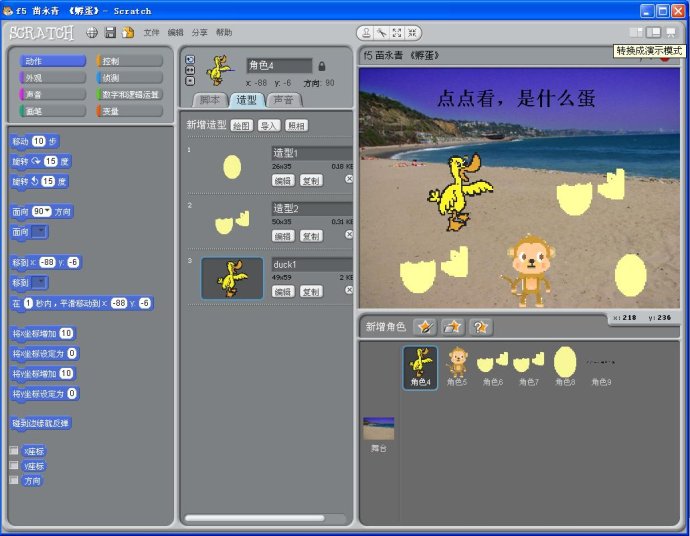Open the 帮助 menu
The height and width of the screenshot is (536, 690).
click(x=224, y=33)
